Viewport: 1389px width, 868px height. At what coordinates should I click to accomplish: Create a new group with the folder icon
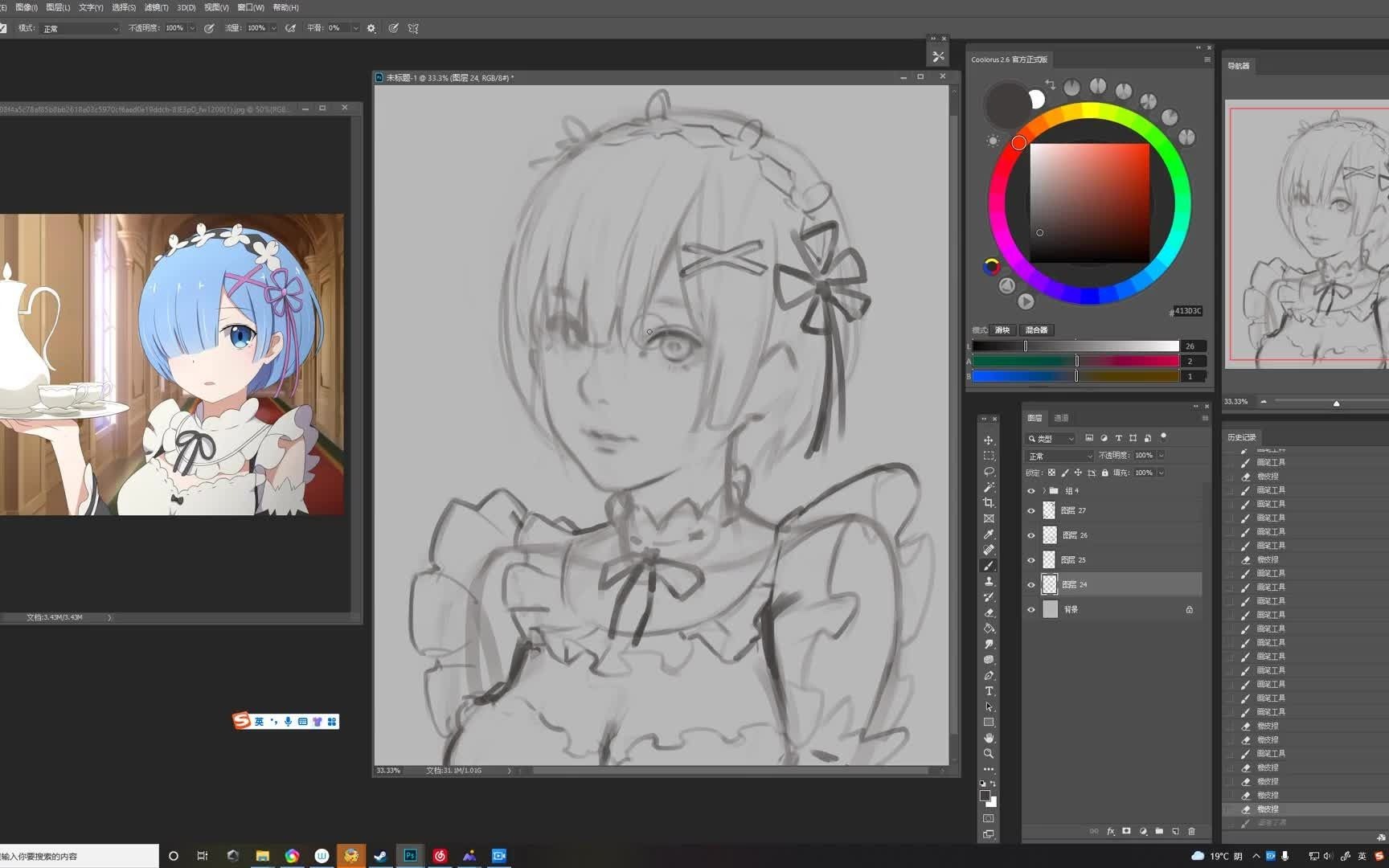point(1159,831)
